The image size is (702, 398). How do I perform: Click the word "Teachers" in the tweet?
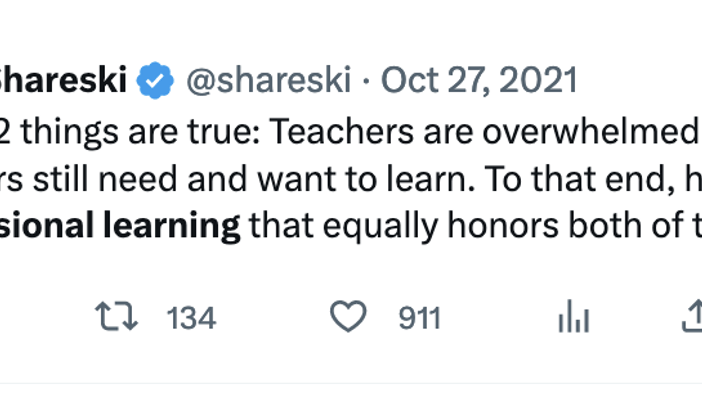[341, 132]
